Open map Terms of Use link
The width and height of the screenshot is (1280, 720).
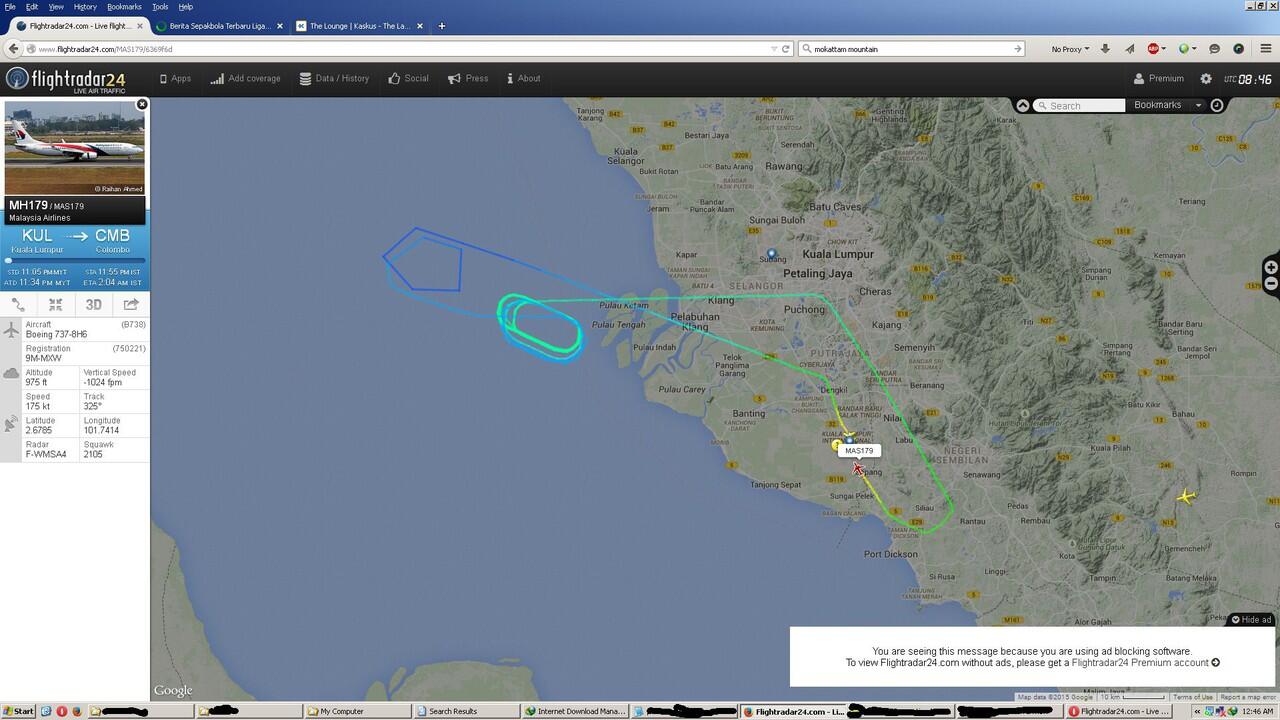(1192, 697)
